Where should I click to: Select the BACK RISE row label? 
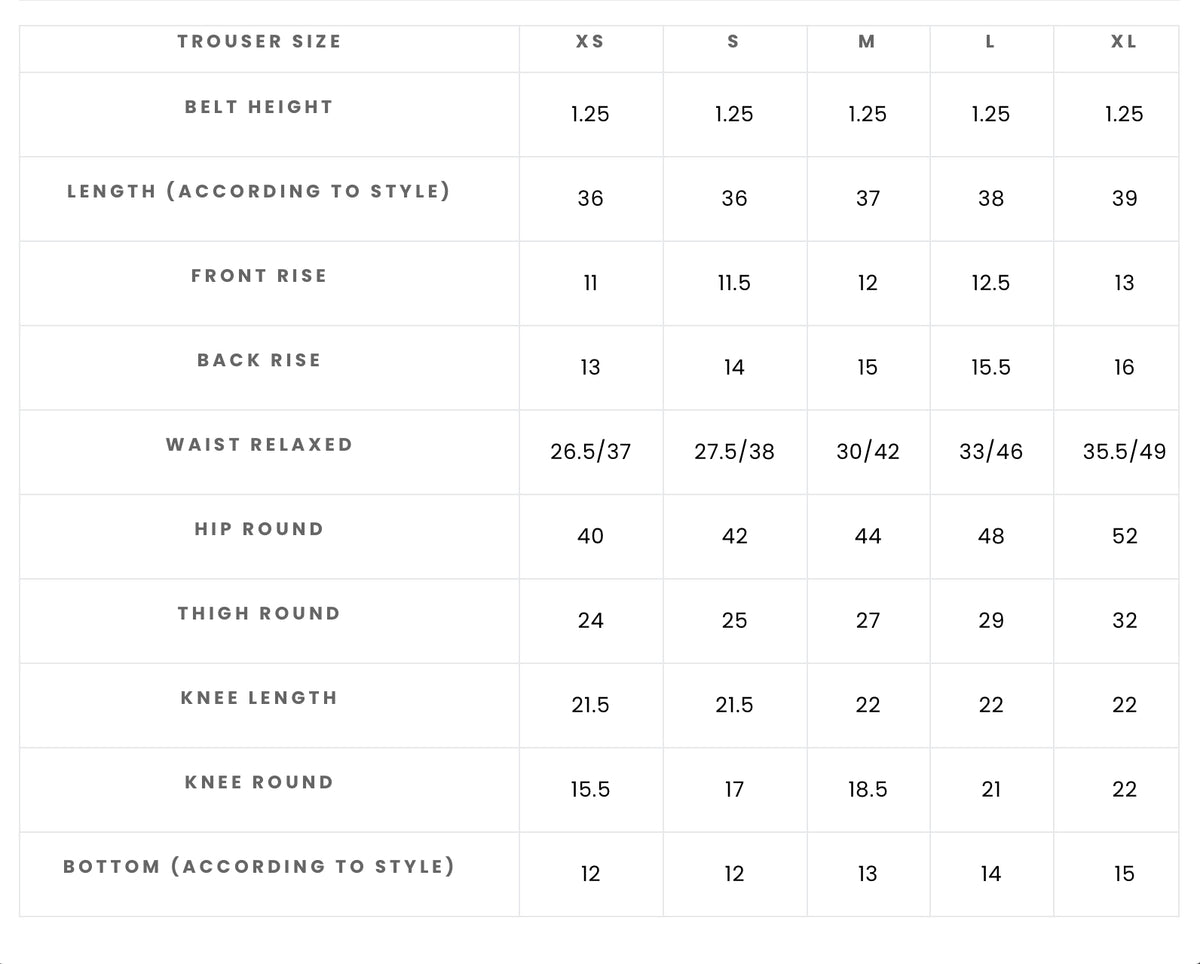[x=259, y=360]
